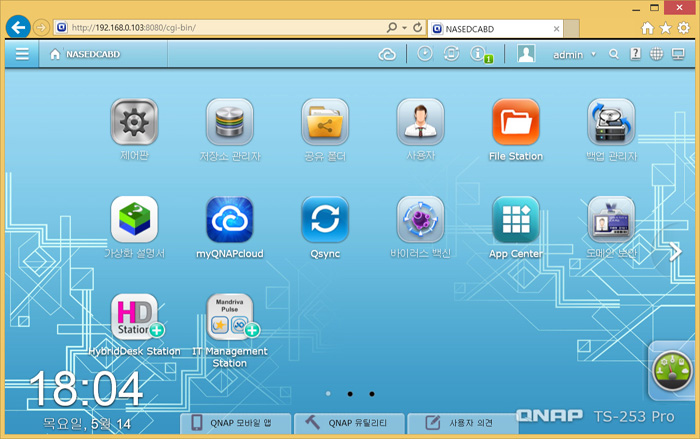
Task: Click the NASEDCABD home icon
Action: [x=55, y=54]
